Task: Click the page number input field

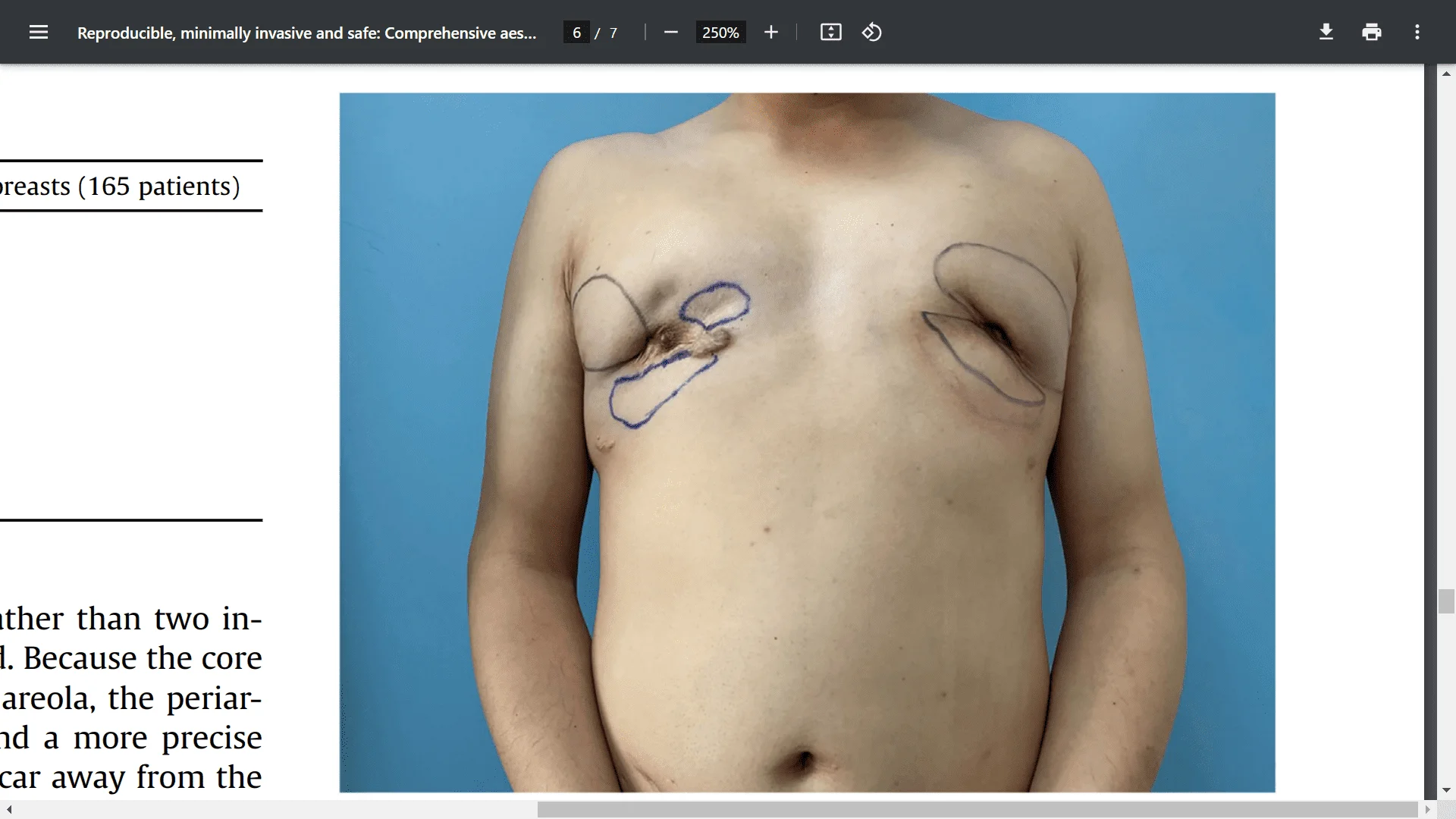Action: point(576,33)
